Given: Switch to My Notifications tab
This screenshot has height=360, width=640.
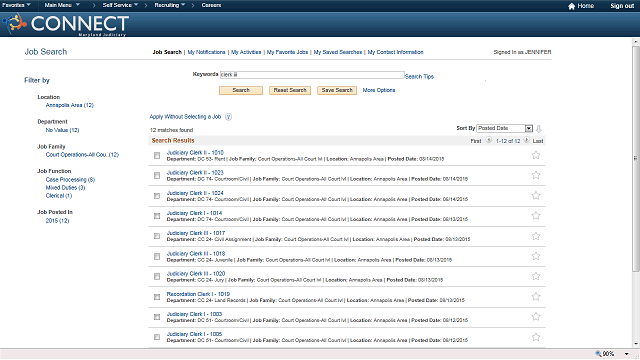Looking at the screenshot, I should [206, 52].
